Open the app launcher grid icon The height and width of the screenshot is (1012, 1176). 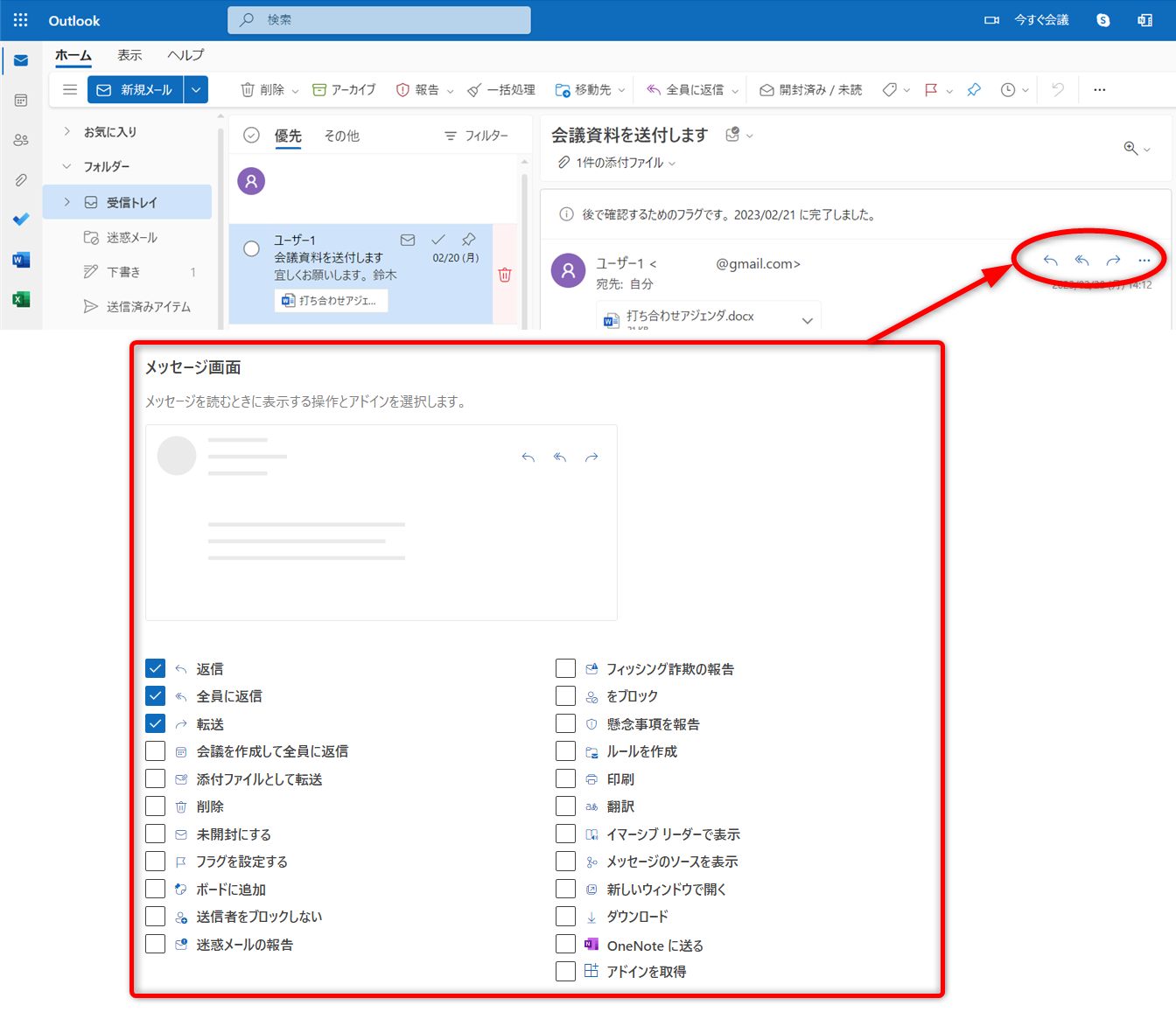21,20
